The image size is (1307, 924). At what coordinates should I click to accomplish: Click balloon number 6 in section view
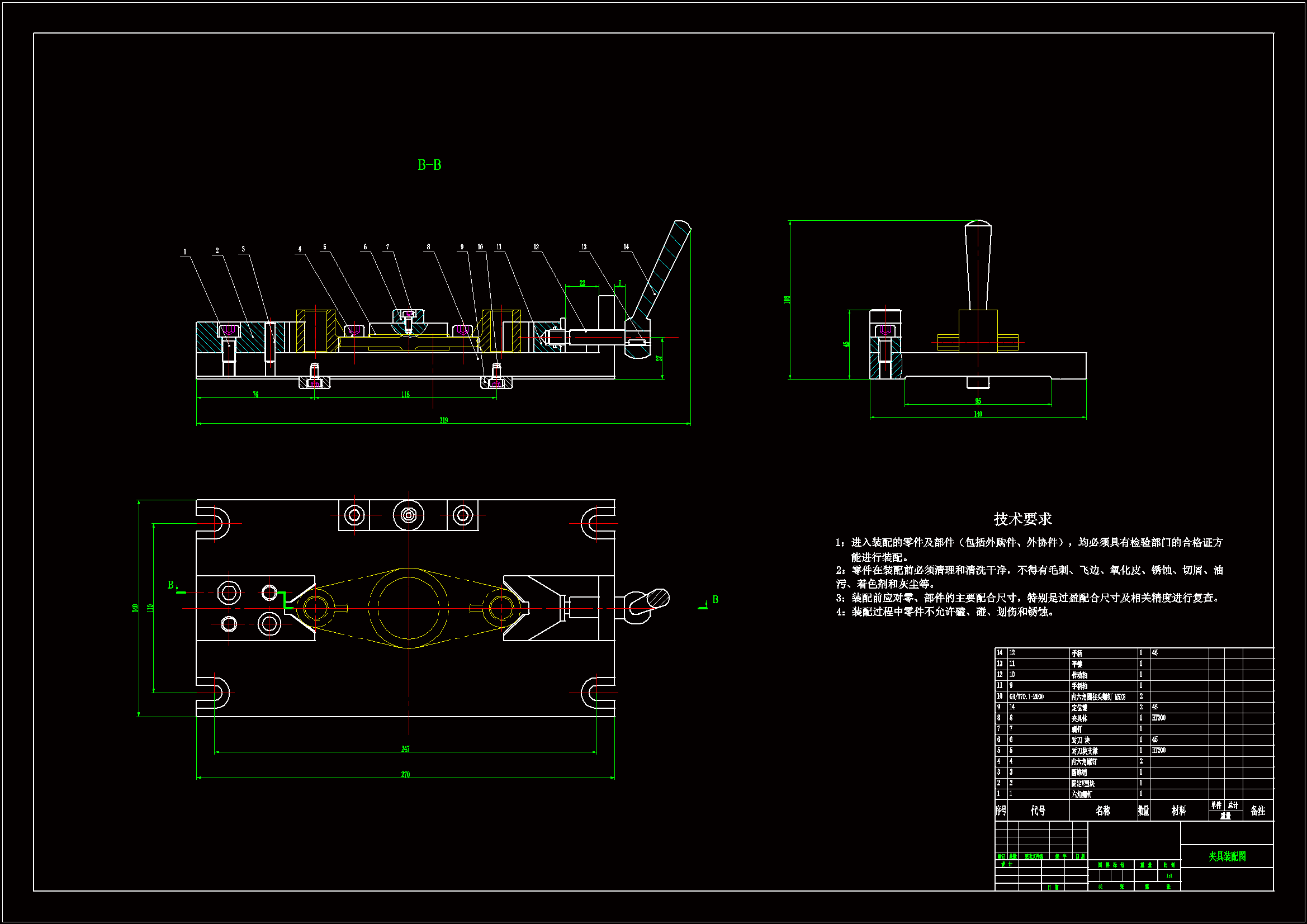(366, 247)
